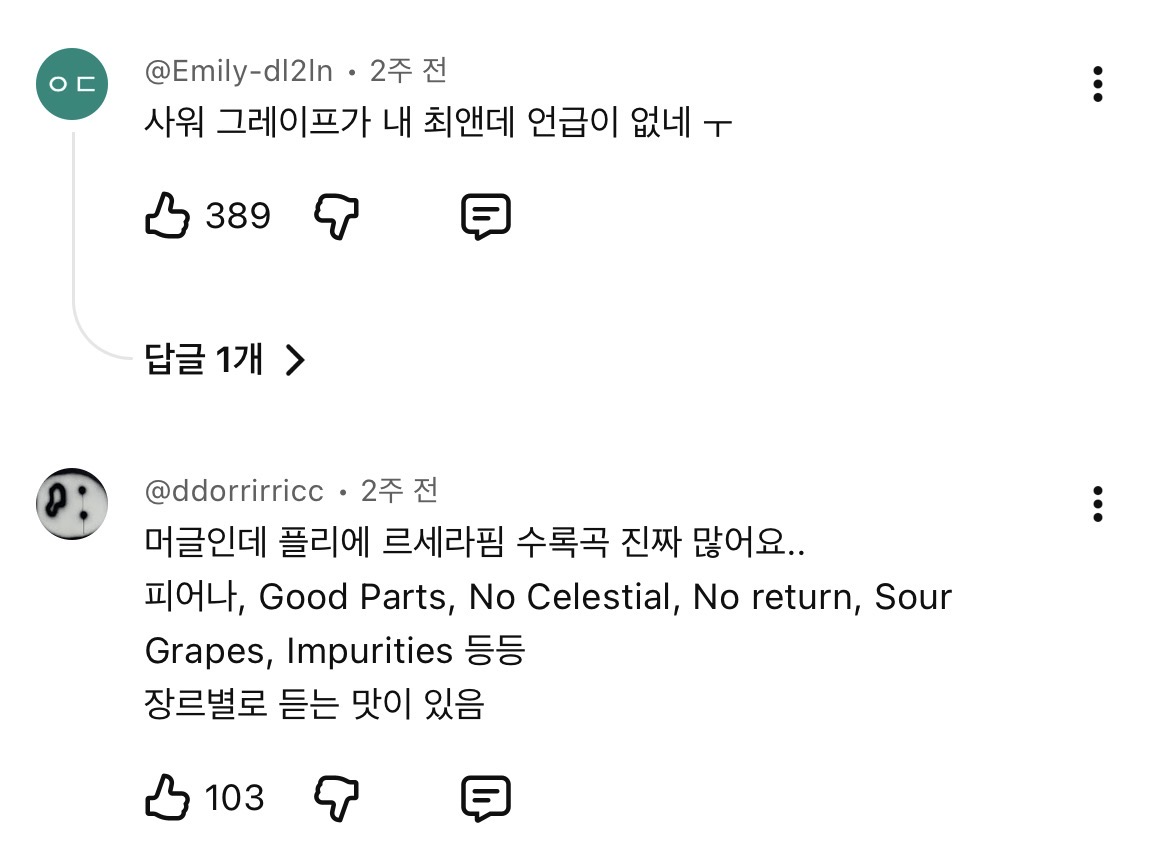Open the @ddorrirricc channel link
Viewport: 1170px width, 868px height.
coord(235,491)
